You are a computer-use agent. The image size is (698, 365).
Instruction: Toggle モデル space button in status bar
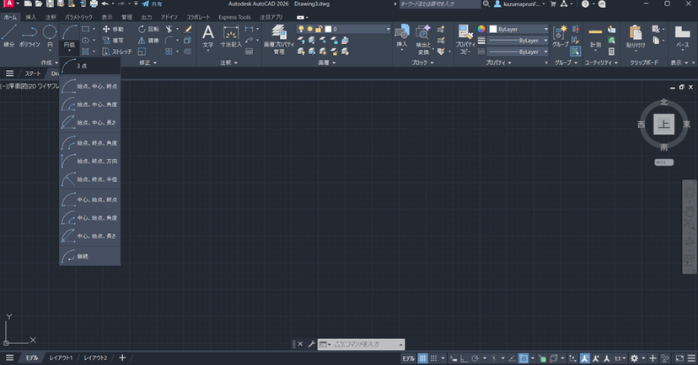click(x=408, y=358)
